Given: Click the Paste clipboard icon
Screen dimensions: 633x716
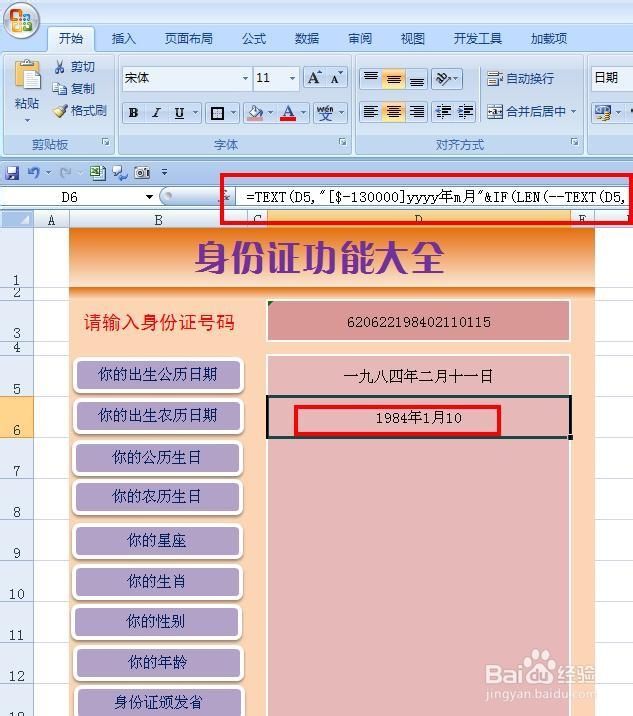Looking at the screenshot, I should tap(27, 75).
